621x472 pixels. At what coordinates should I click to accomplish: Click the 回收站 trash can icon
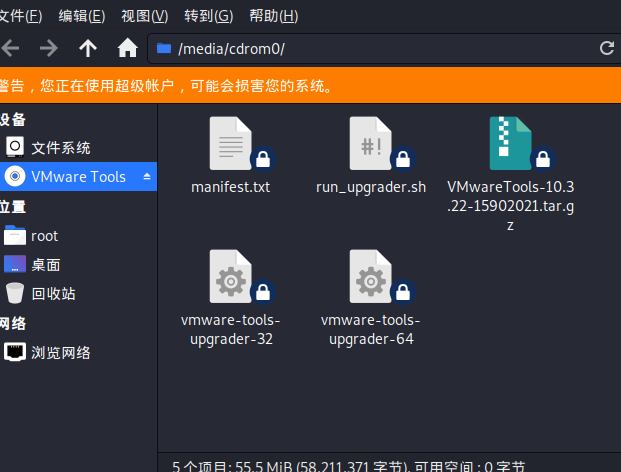coord(15,293)
